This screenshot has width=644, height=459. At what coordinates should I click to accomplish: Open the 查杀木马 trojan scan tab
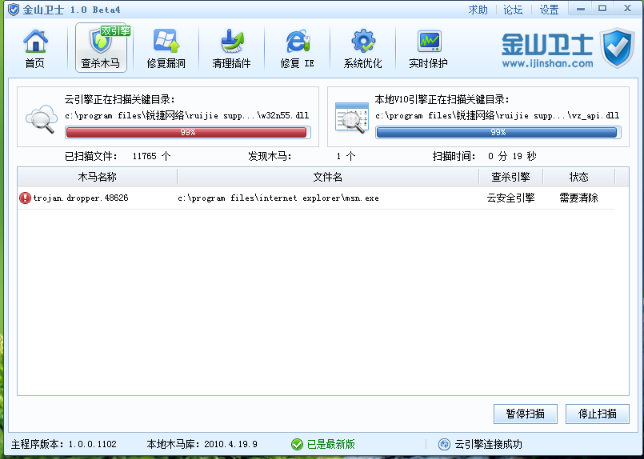tap(101, 48)
